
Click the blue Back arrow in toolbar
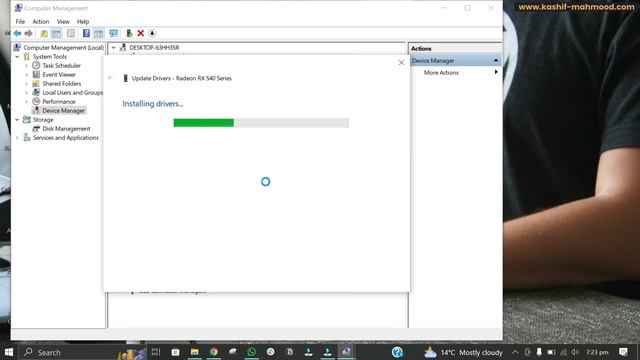click(17, 33)
